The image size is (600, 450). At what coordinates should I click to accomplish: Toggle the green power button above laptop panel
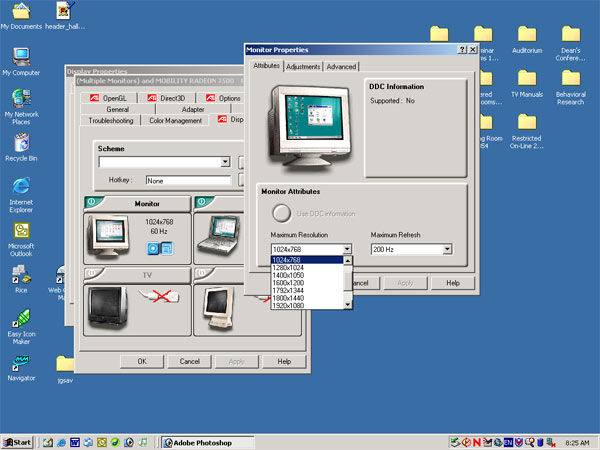[204, 202]
